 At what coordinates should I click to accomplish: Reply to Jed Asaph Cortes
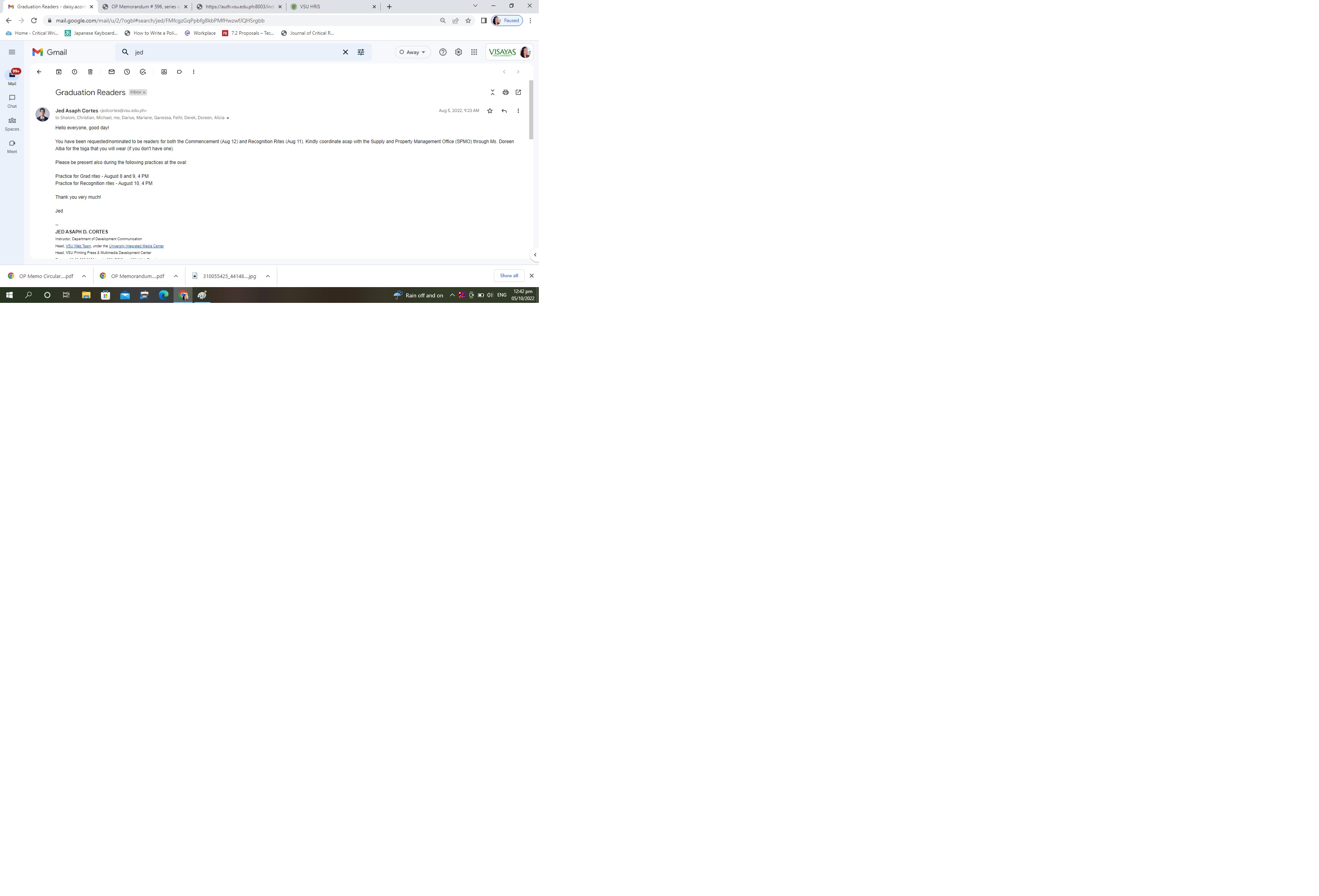point(504,111)
